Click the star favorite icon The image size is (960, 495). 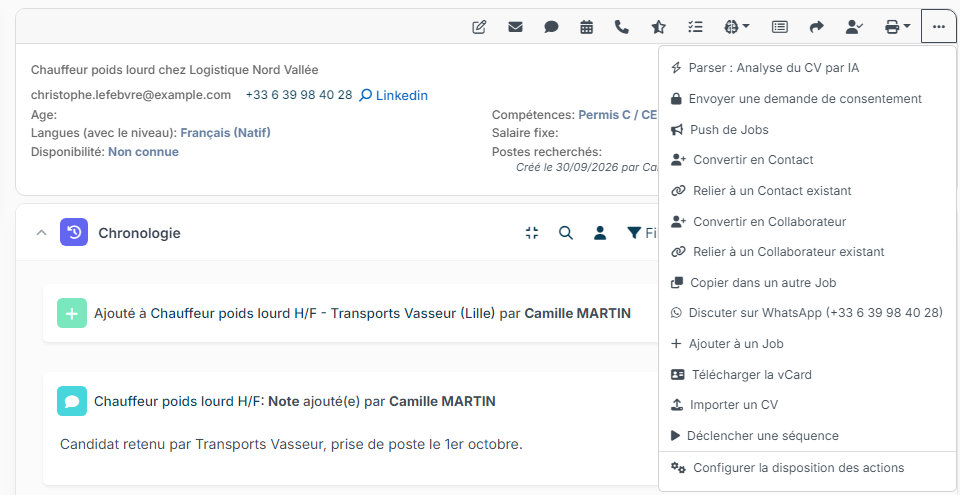coord(658,27)
